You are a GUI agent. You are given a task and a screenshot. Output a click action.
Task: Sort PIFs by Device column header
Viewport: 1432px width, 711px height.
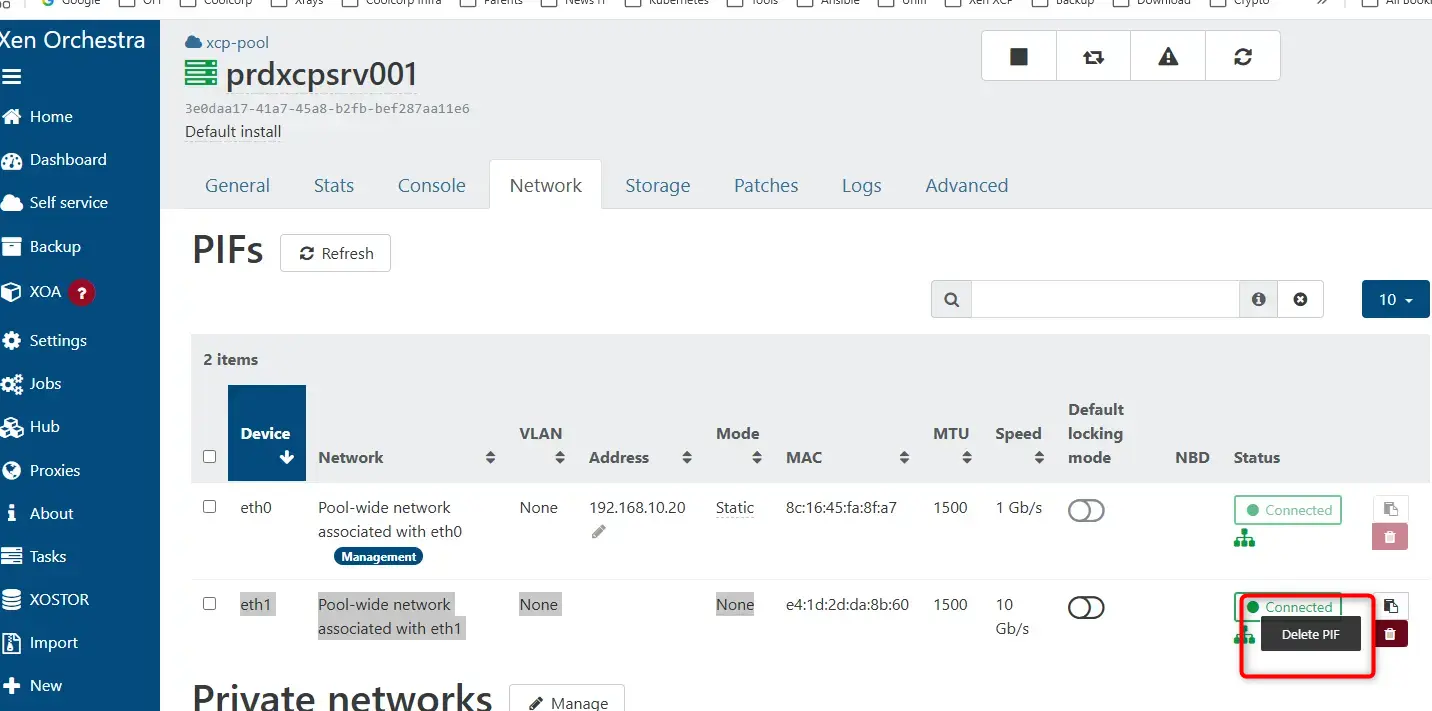(x=266, y=434)
